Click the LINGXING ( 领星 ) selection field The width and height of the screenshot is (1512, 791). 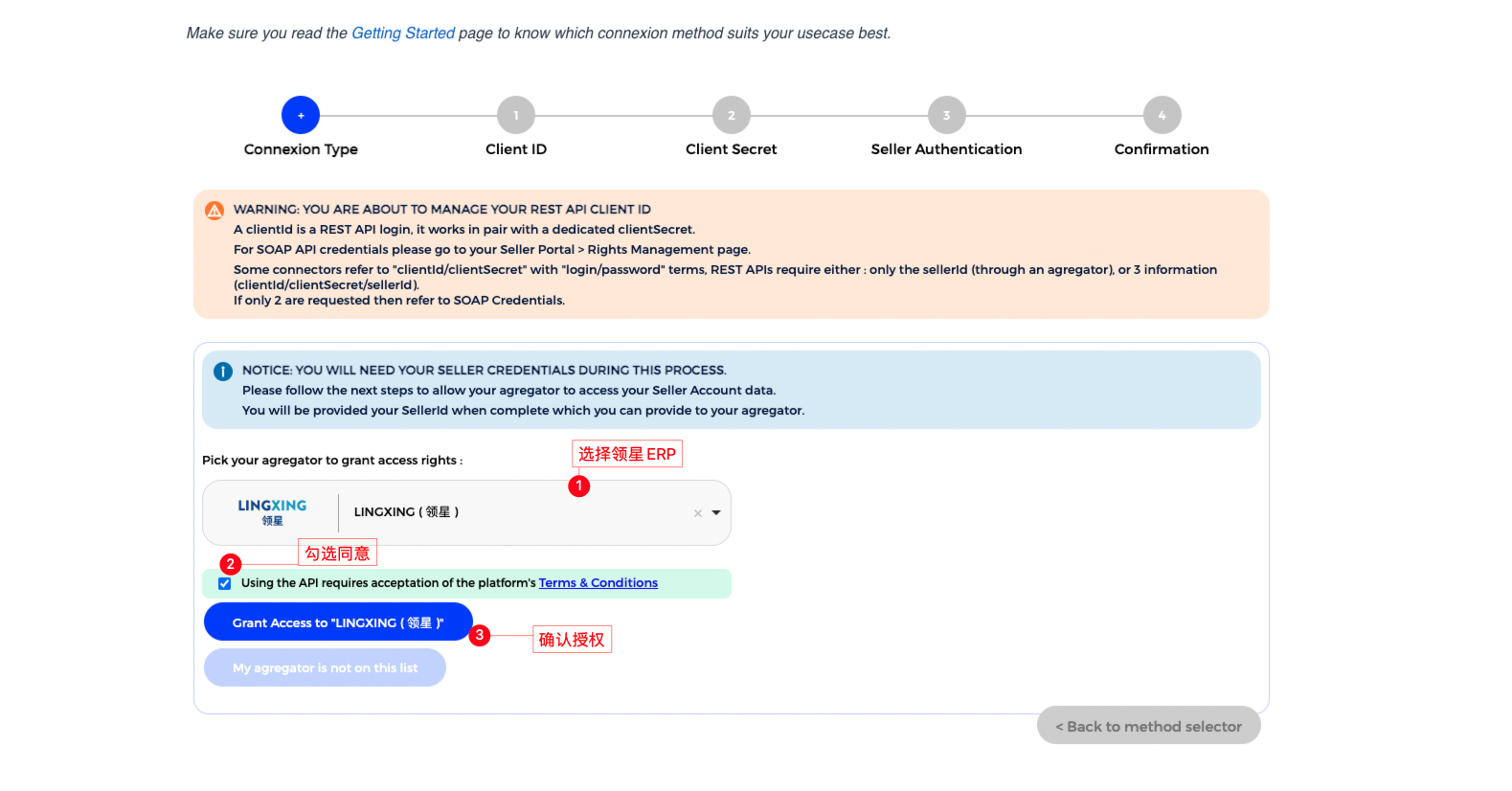pyautogui.click(x=466, y=512)
